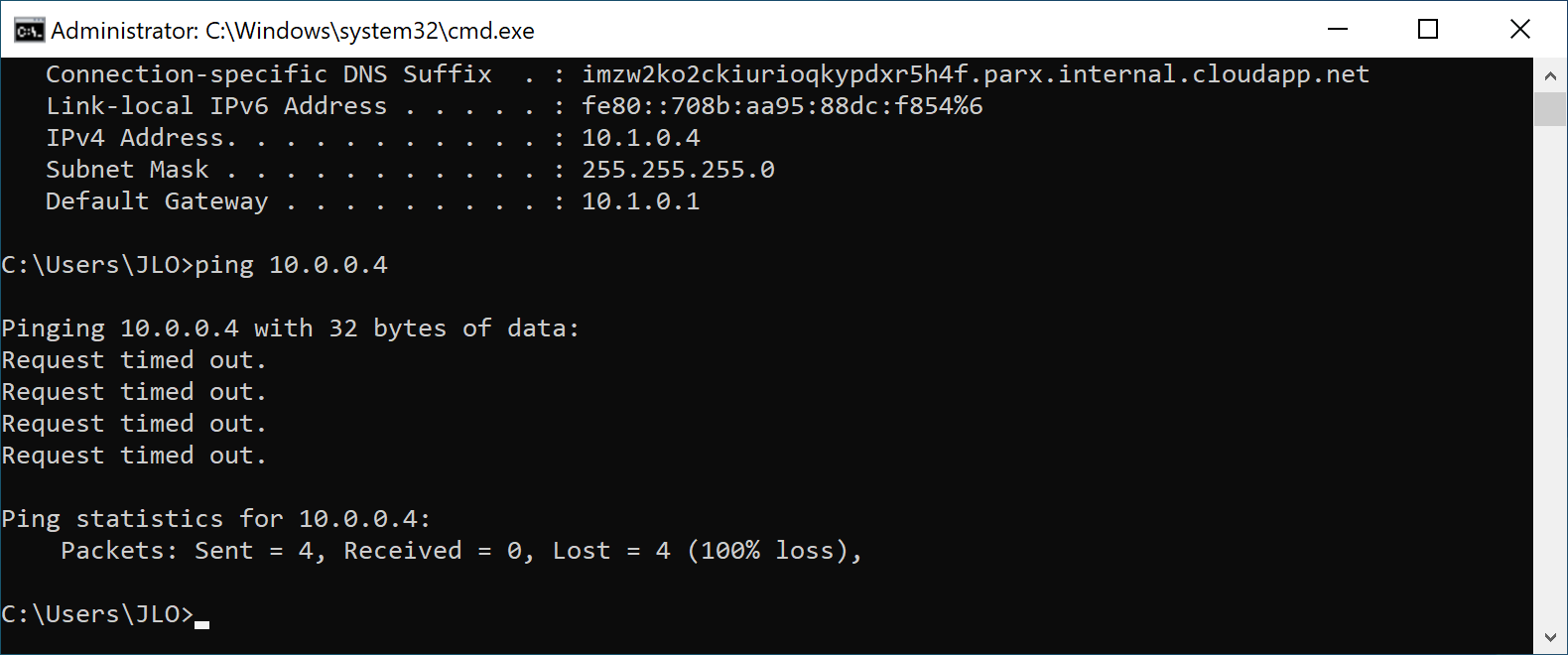Open the cmd.exe system menu icon
Image resolution: width=1568 pixels, height=655 pixels.
[x=29, y=30]
